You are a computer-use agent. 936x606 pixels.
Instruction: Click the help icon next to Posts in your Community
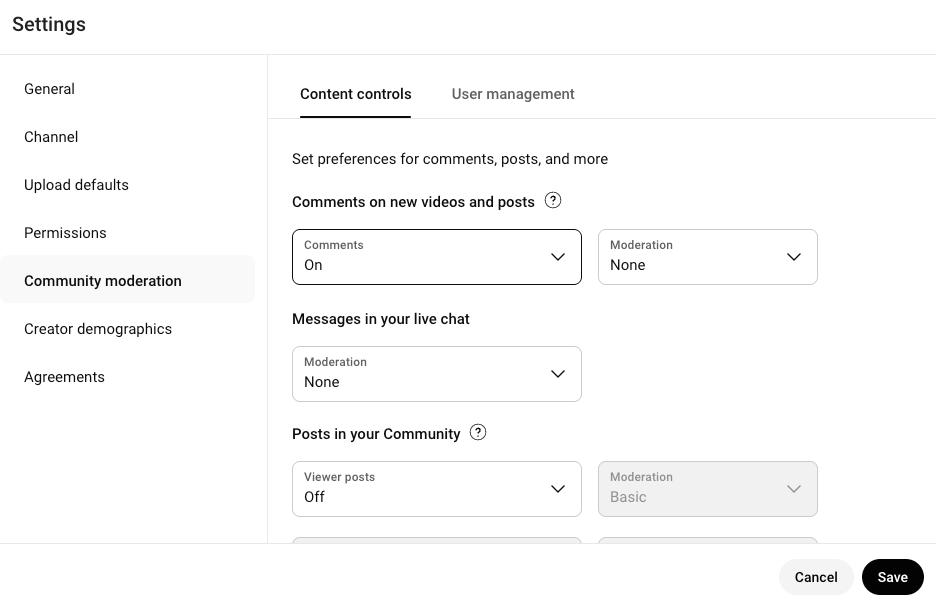tap(478, 432)
